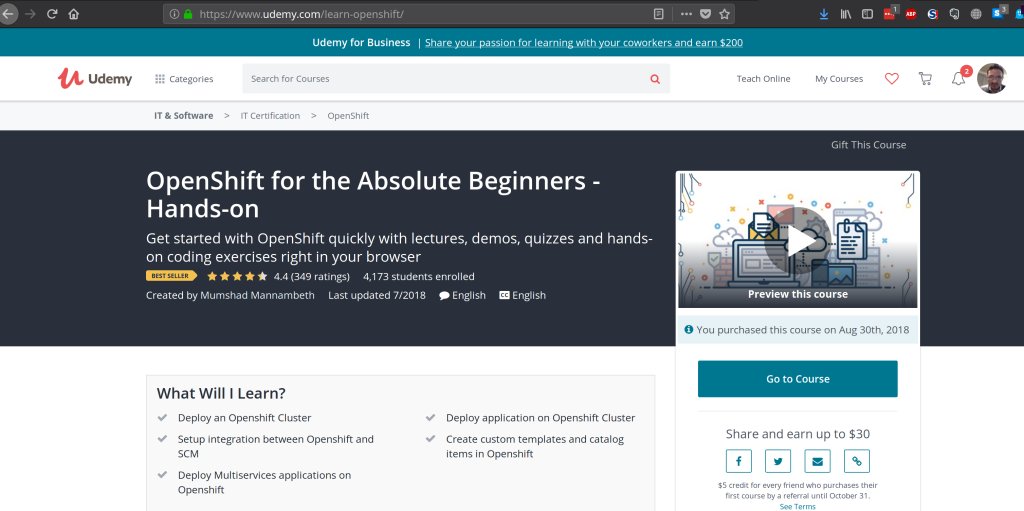This screenshot has height=511, width=1024.
Task: Open My Courses menu
Action: click(839, 79)
